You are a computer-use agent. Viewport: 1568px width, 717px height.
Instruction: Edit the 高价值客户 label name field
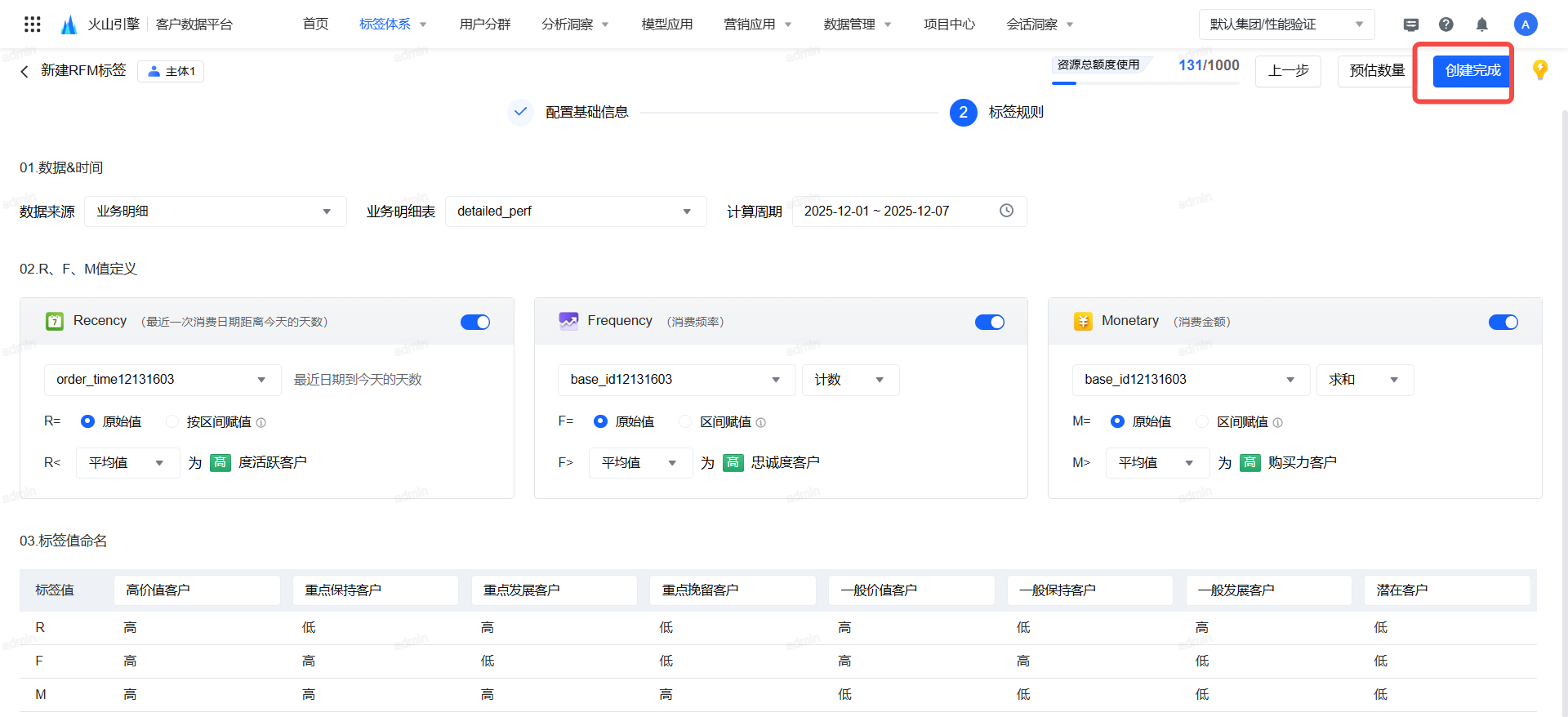pos(196,590)
